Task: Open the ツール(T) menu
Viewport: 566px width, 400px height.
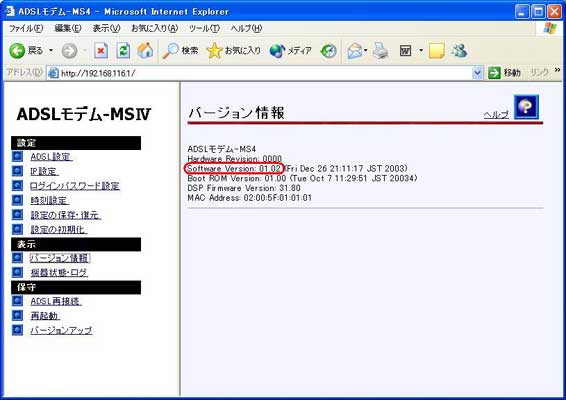Action: (x=204, y=28)
